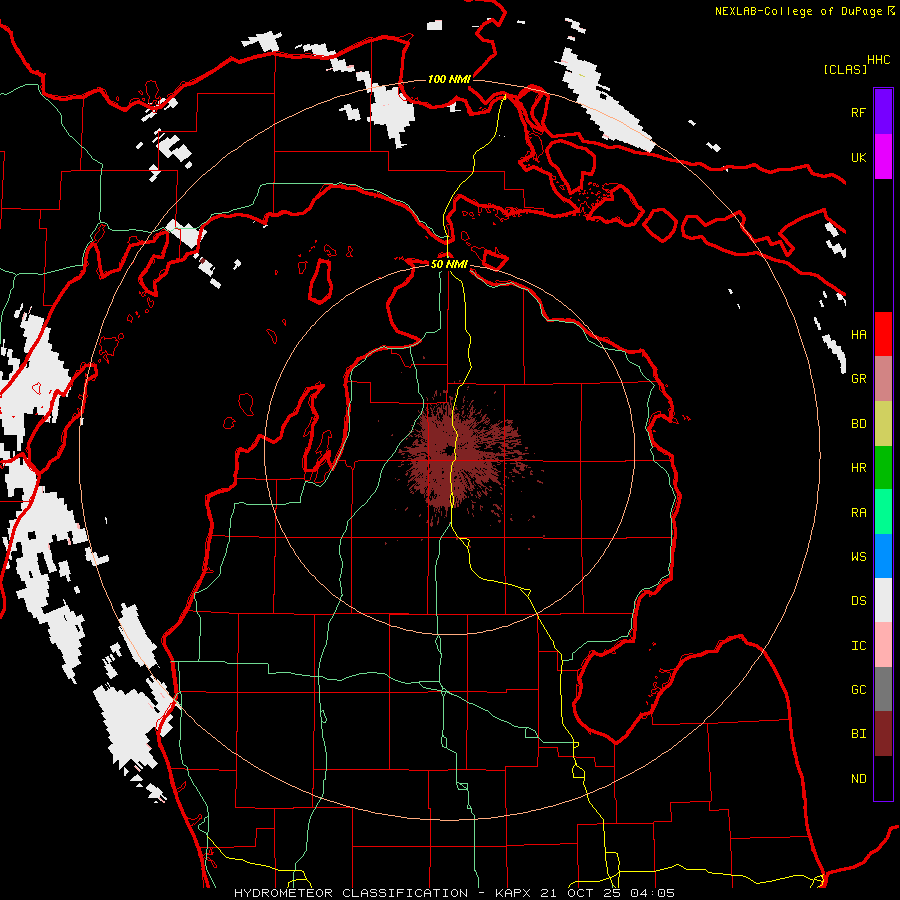This screenshot has height=900, width=900.
Task: Click the UK legend label
Action: pos(858,157)
